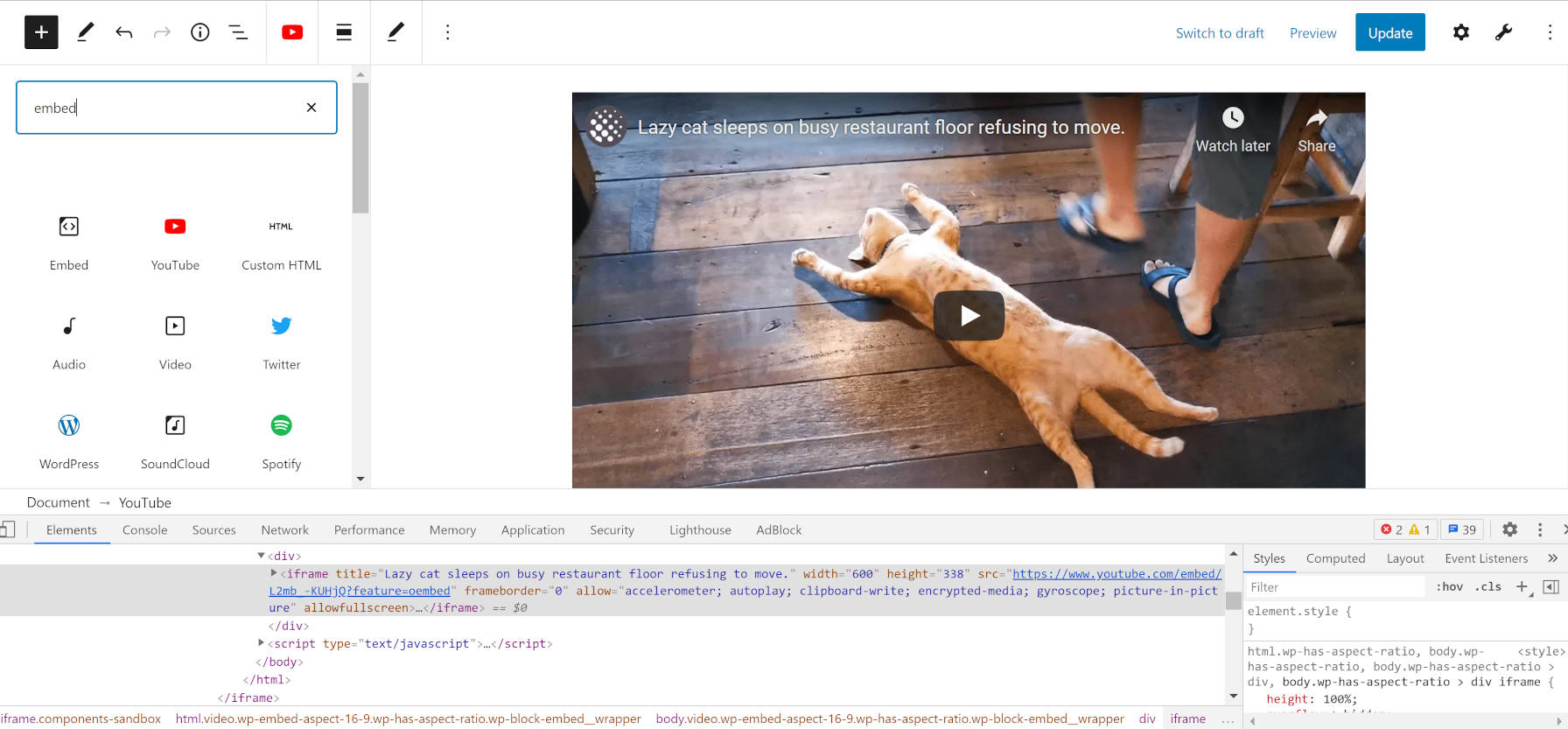
Task: Open the DevTools Application tab
Action: click(533, 529)
